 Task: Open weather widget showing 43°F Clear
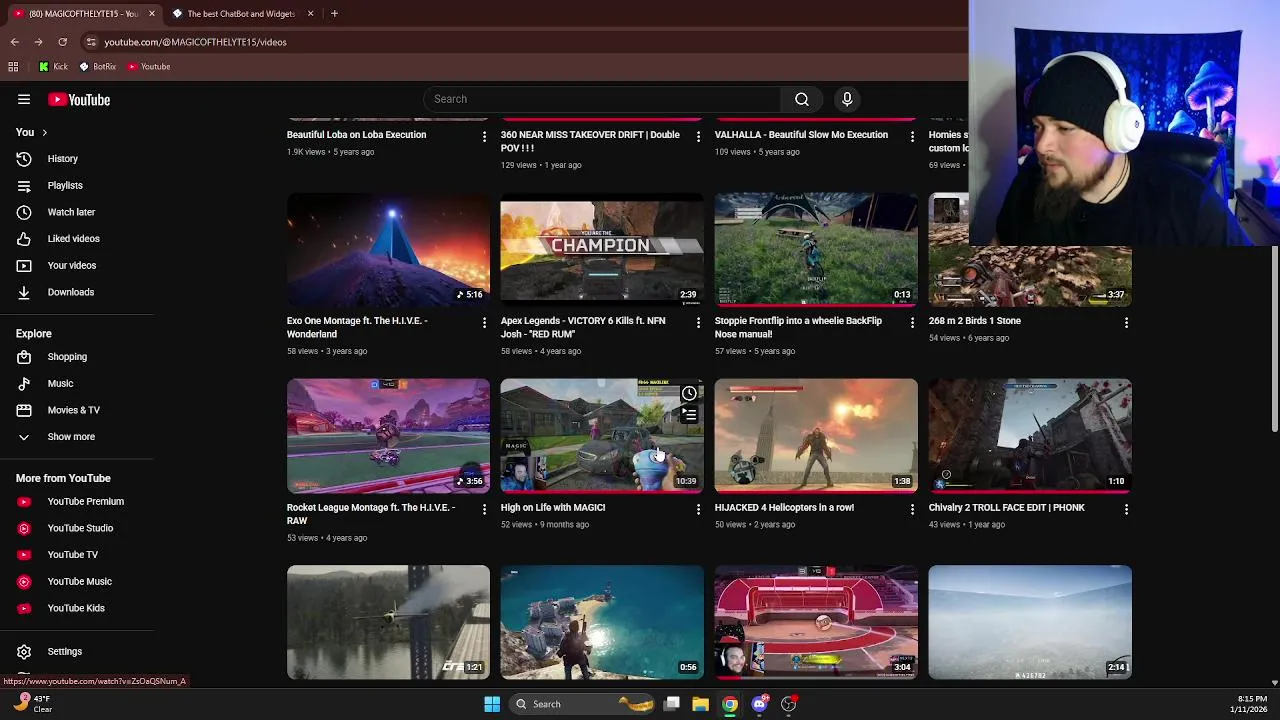[32, 704]
